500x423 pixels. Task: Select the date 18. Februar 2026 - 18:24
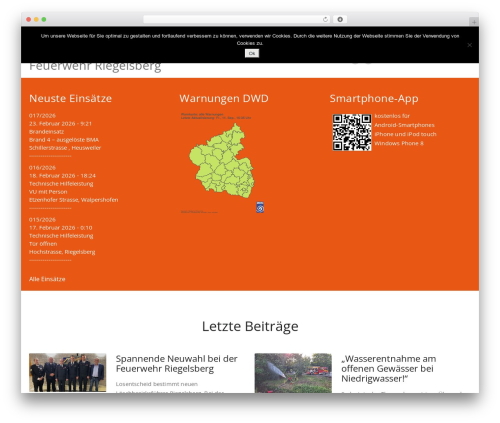point(62,176)
